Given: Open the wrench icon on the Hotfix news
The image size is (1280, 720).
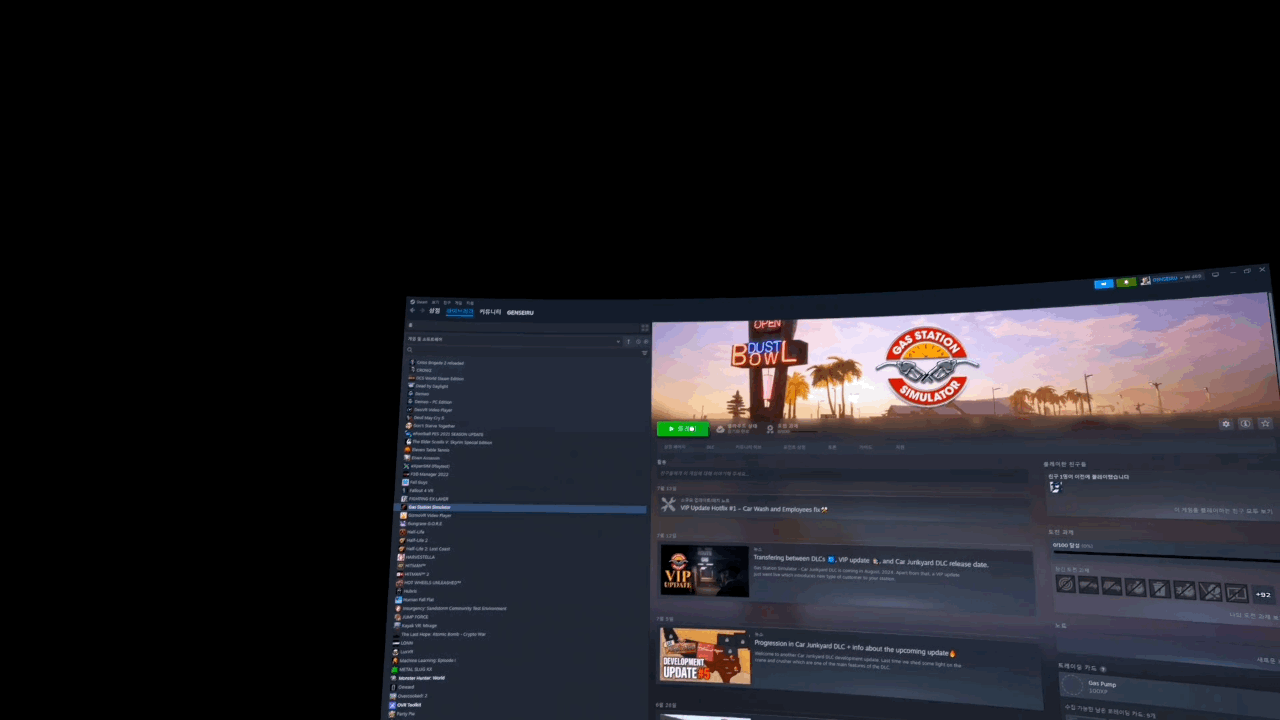Looking at the screenshot, I should click(x=668, y=506).
